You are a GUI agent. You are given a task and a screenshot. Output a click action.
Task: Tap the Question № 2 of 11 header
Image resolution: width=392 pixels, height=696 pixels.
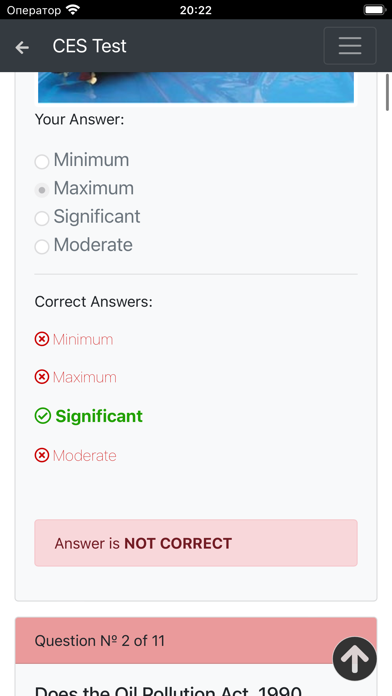[x=196, y=641]
